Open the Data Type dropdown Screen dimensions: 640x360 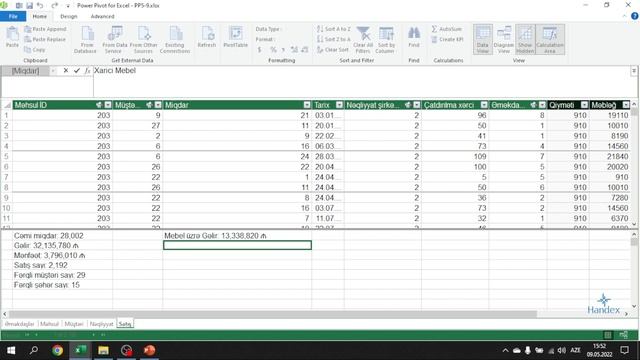(268, 29)
